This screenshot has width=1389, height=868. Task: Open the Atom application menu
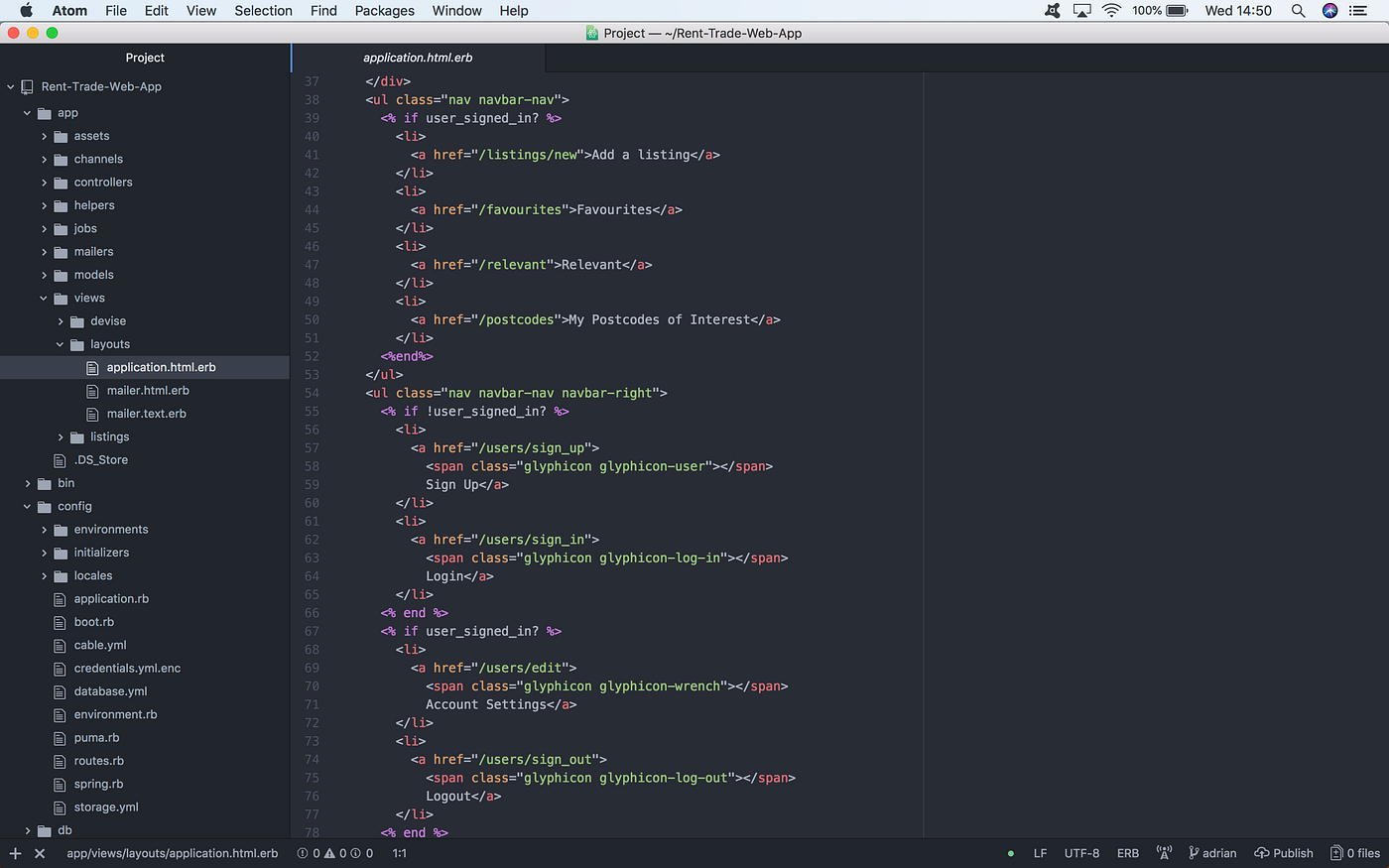pos(69,10)
